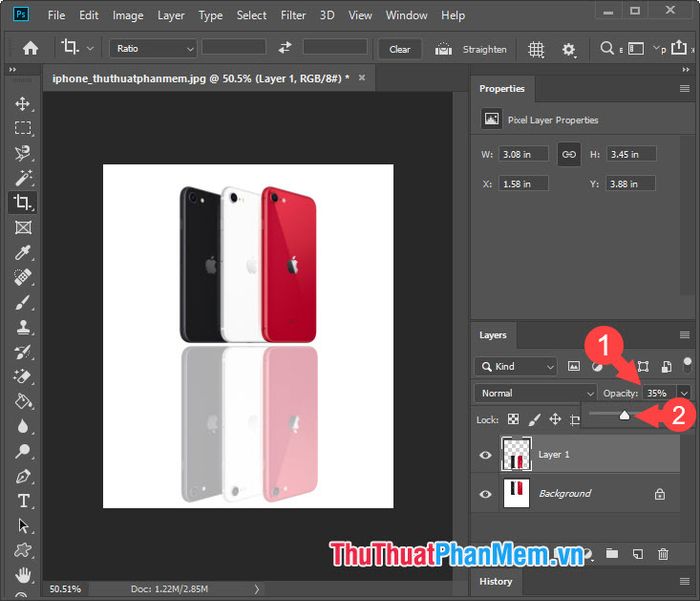Select the Dodge tool
The width and height of the screenshot is (700, 601).
click(x=22, y=451)
